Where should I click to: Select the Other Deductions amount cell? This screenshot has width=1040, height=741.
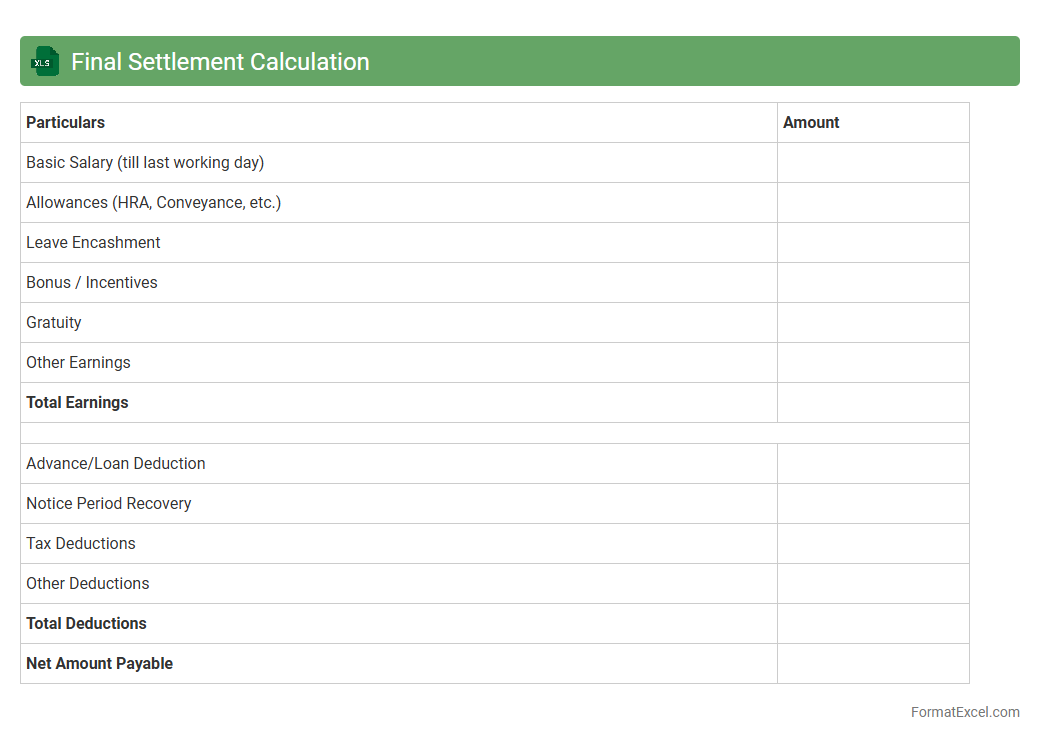tap(872, 584)
